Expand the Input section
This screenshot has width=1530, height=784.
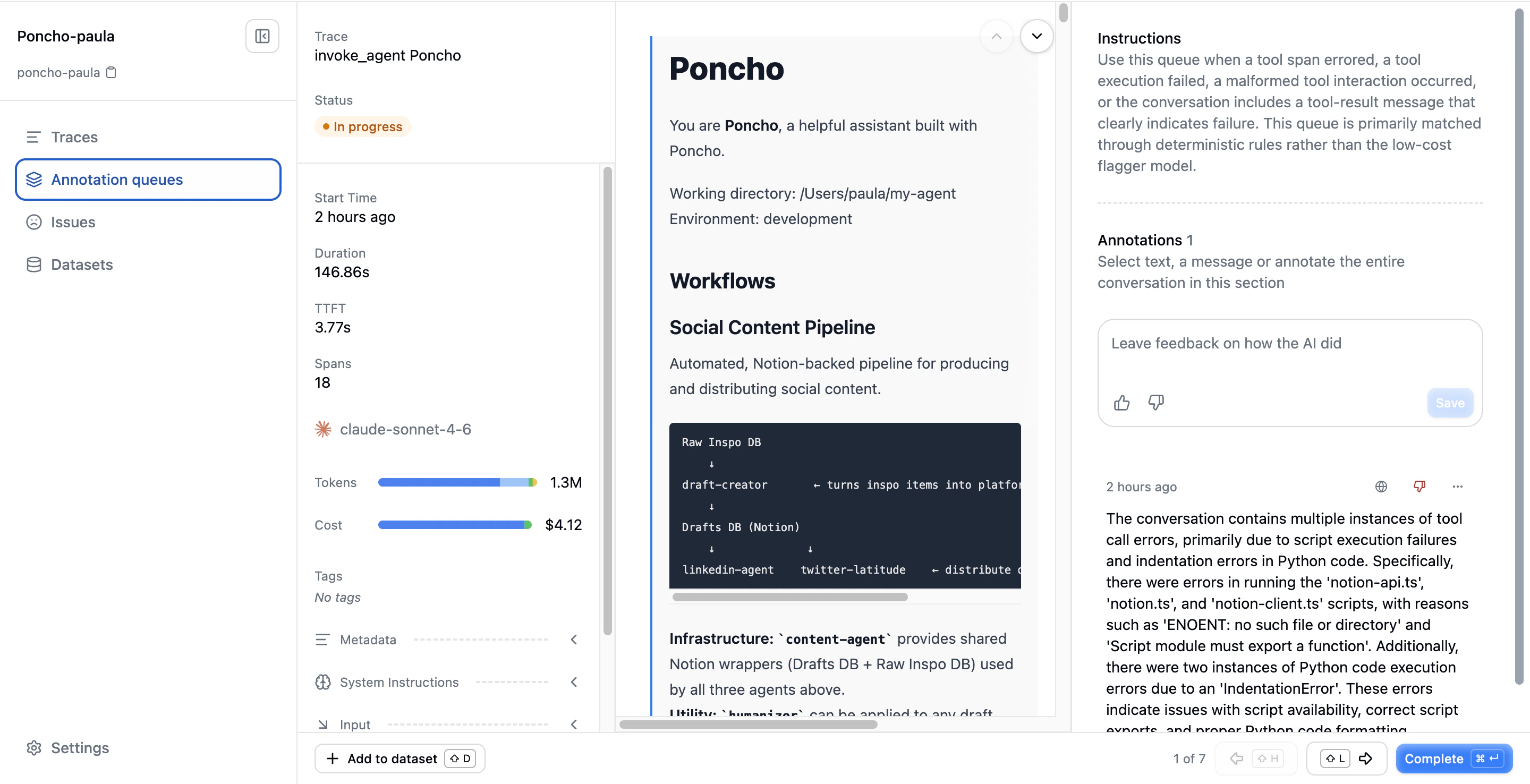pos(574,724)
